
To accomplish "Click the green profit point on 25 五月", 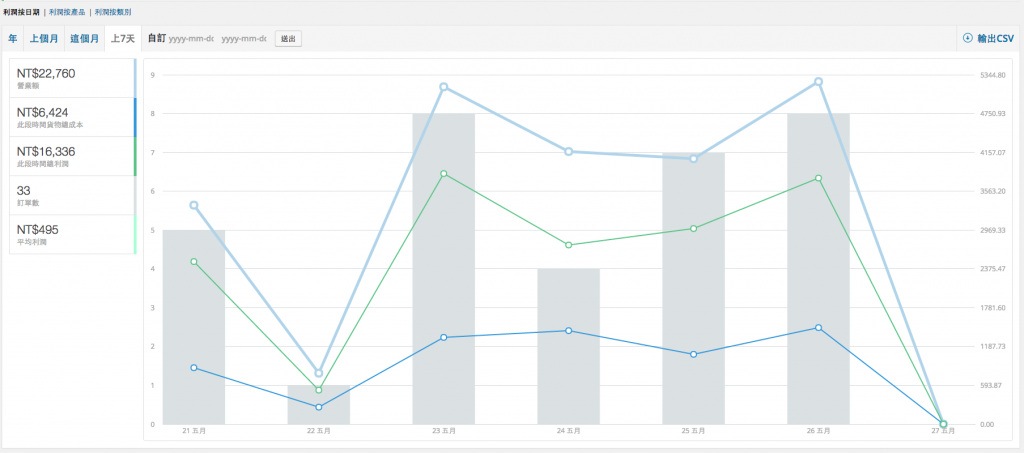I will 694,228.
